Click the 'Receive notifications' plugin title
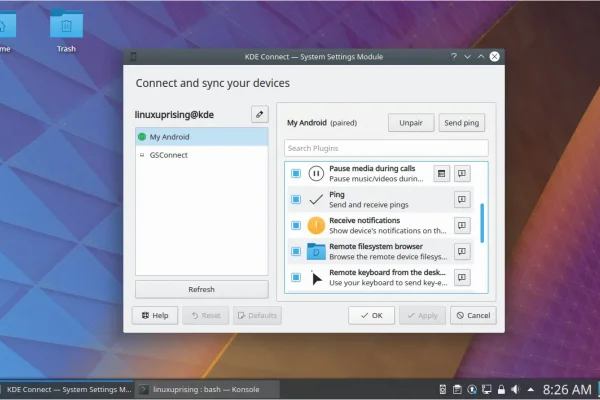Viewport: 600px width, 400px height. click(x=364, y=220)
